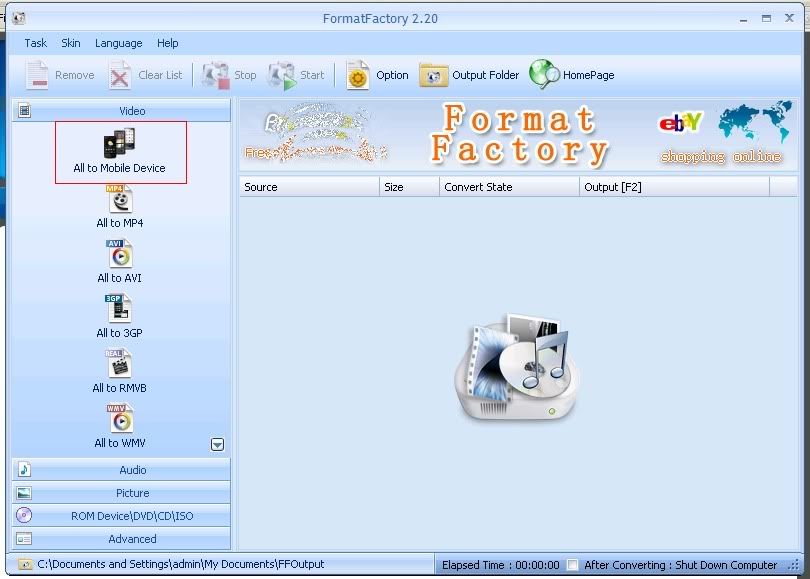Click the All to WMV label
This screenshot has width=810, height=579.
pos(120,443)
